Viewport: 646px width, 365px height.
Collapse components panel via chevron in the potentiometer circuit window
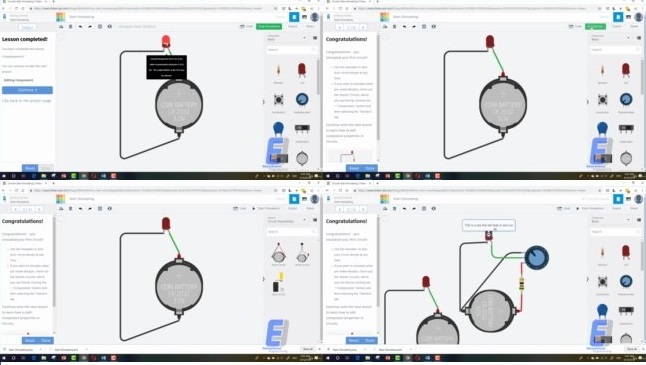tap(587, 279)
